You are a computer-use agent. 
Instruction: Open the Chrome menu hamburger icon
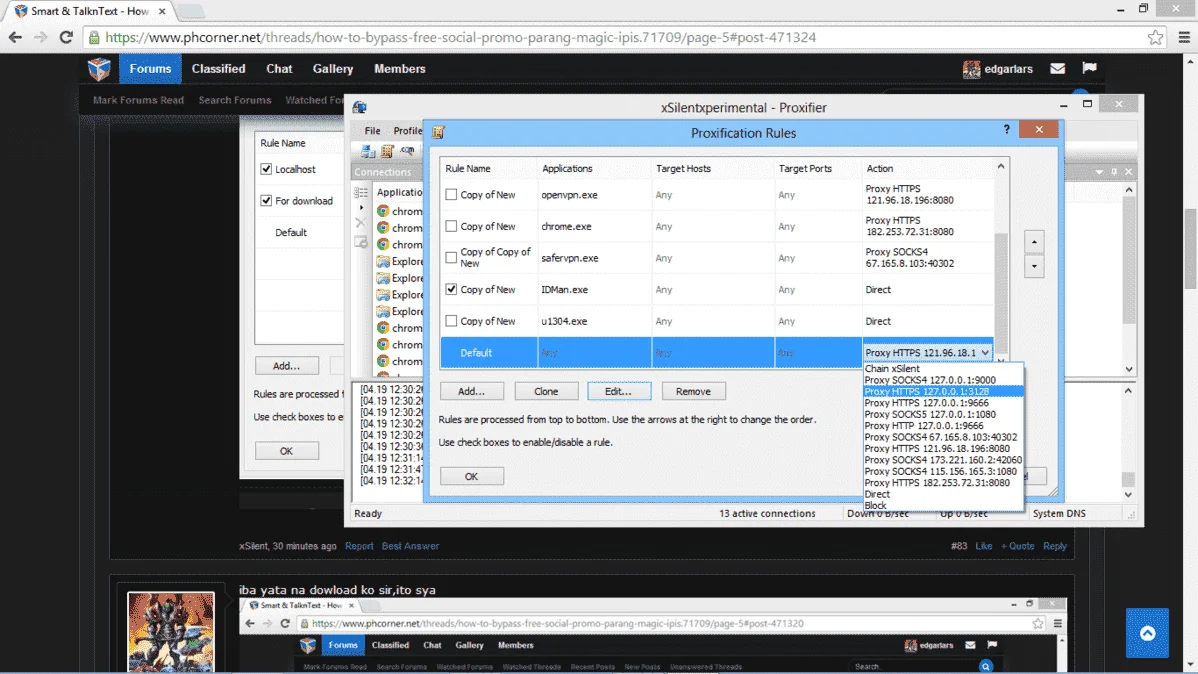point(1184,37)
